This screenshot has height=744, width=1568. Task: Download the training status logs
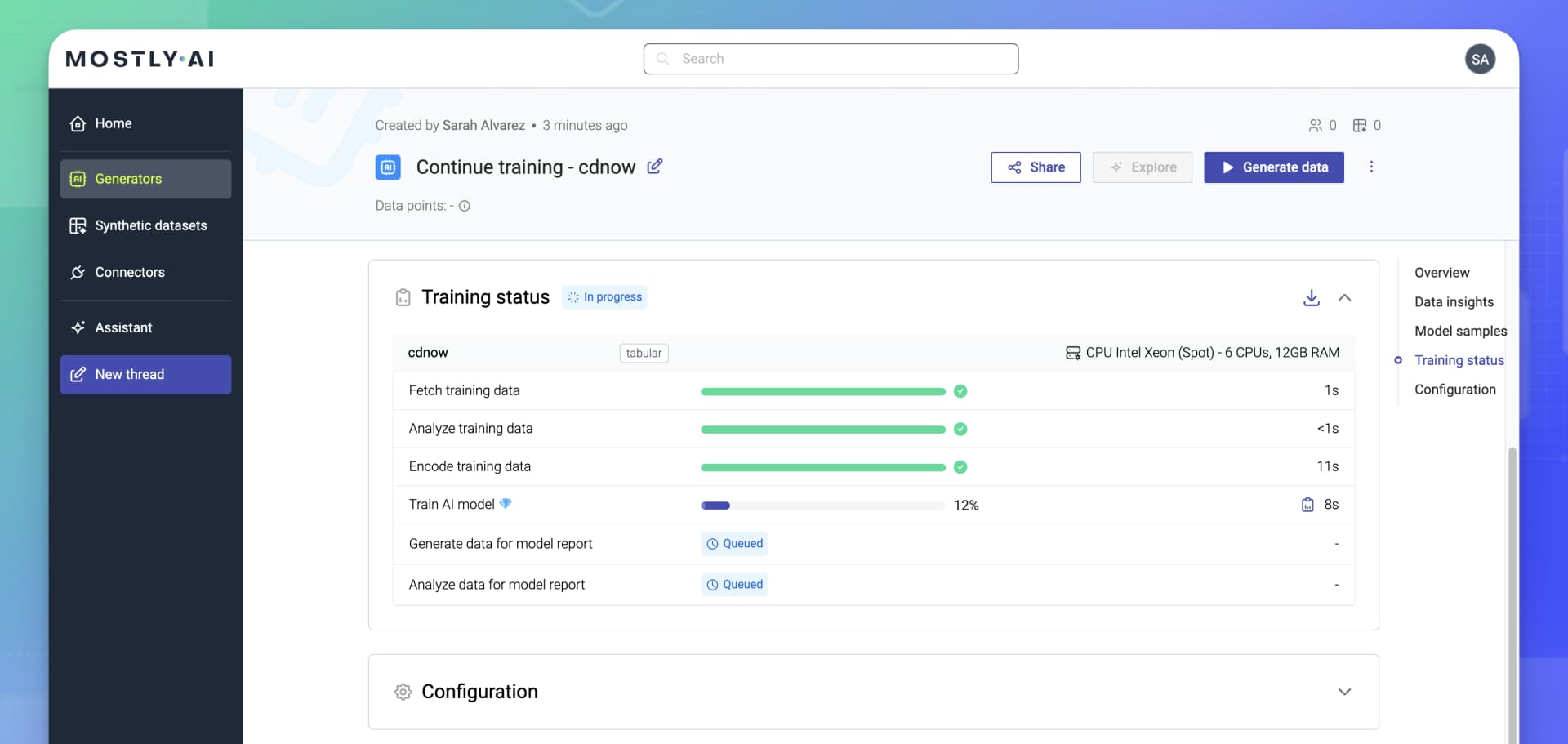click(1312, 298)
